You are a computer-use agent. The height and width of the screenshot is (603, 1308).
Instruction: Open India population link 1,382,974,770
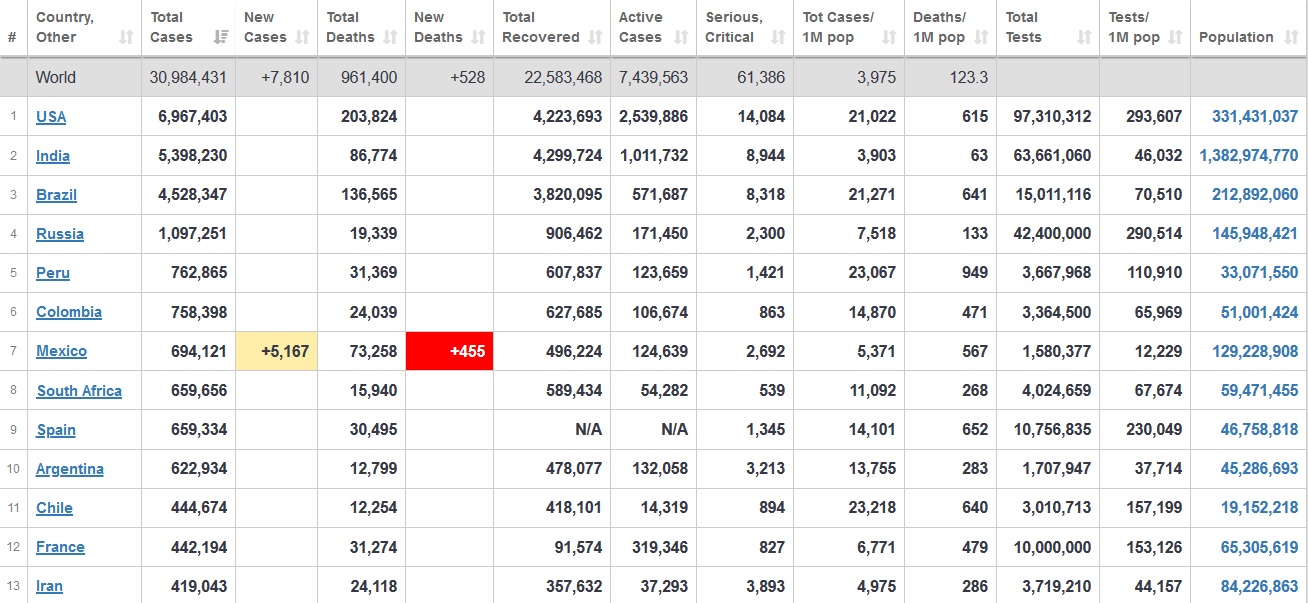click(x=1249, y=156)
